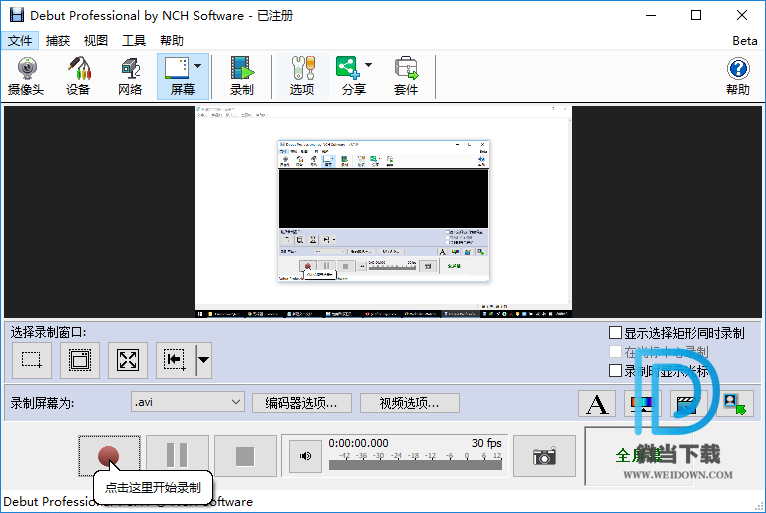Click the 0:00:00.000 recording time display
This screenshot has height=513, width=766.
pos(358,443)
